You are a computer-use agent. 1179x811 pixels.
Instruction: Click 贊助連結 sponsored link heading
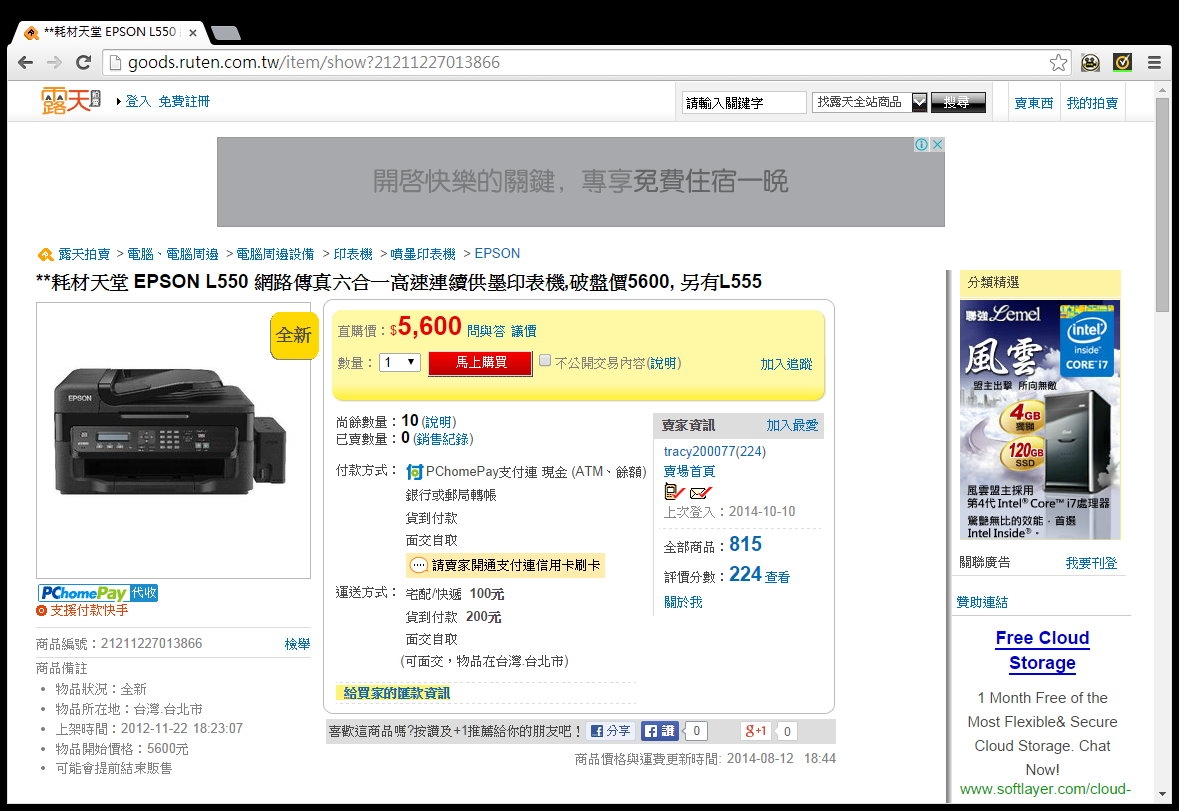982,602
